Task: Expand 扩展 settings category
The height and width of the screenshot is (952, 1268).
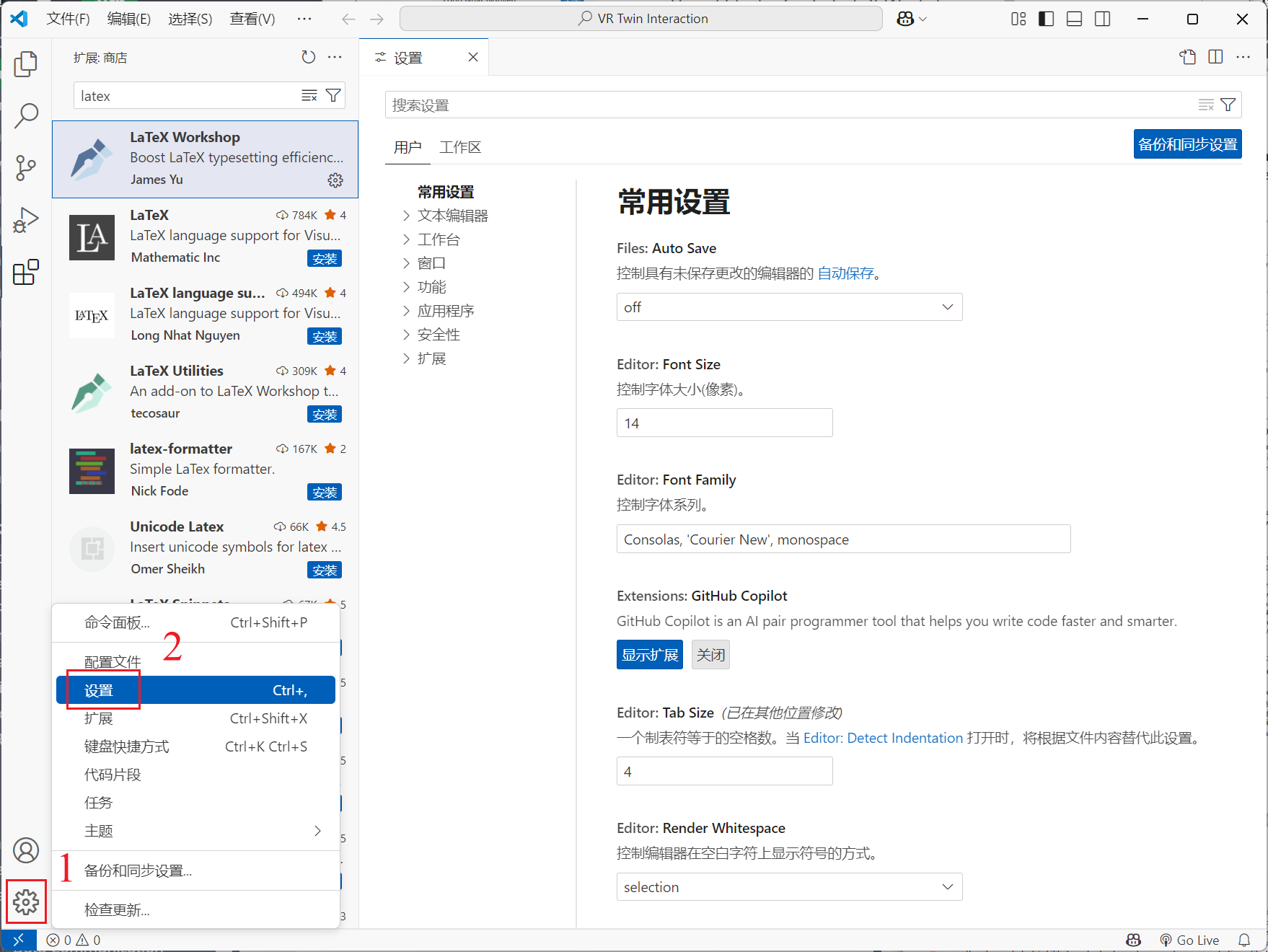Action: 424,358
